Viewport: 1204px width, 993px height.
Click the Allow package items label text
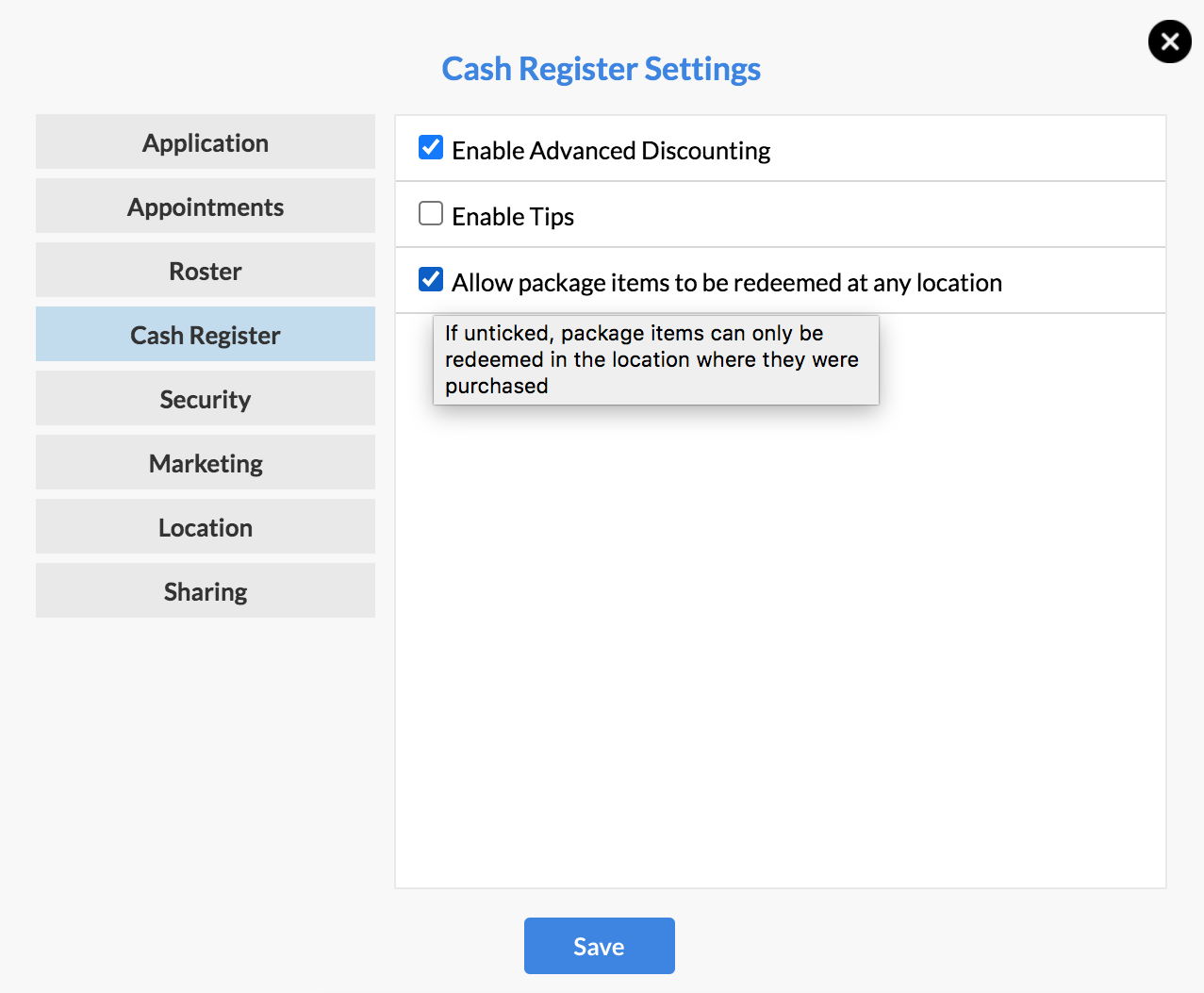click(727, 283)
